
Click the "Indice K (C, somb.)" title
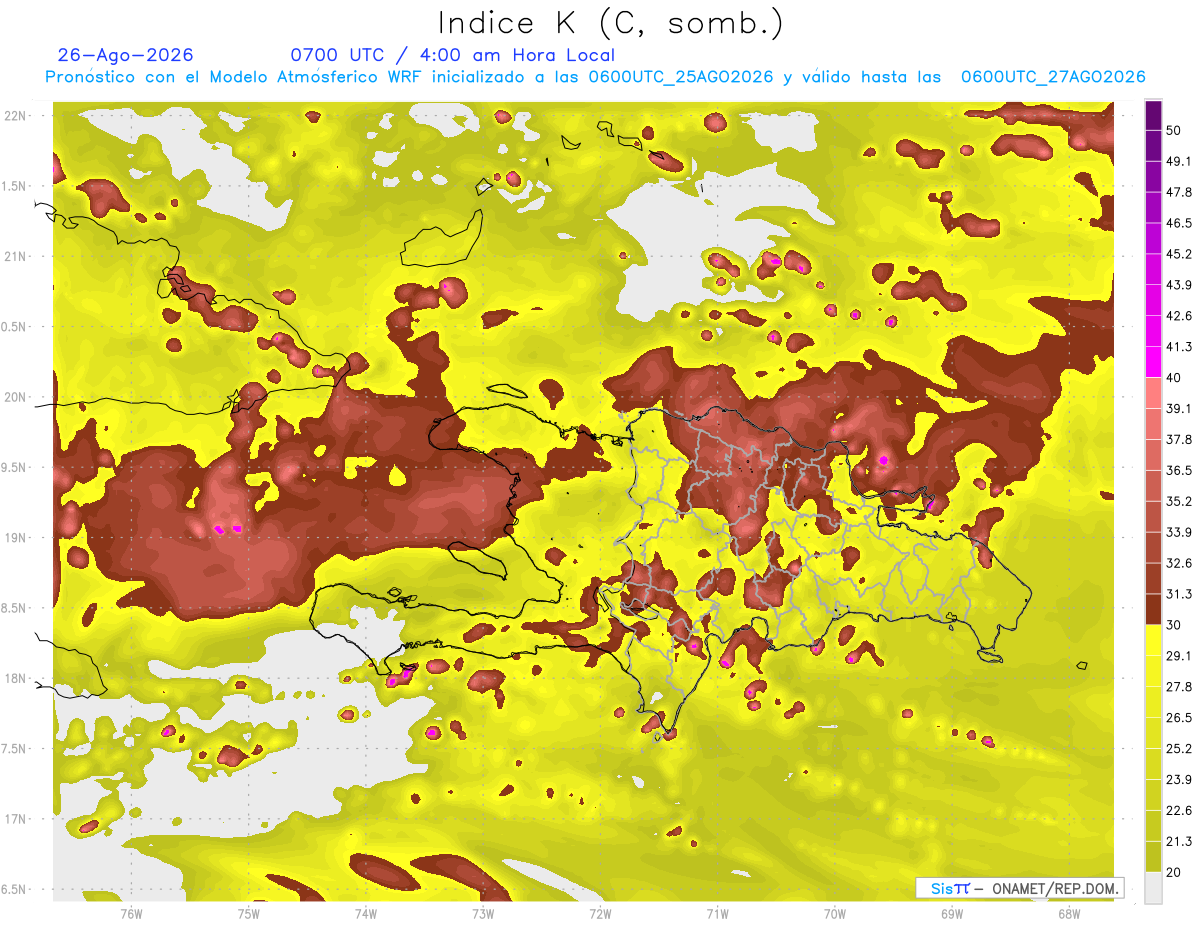(x=610, y=23)
